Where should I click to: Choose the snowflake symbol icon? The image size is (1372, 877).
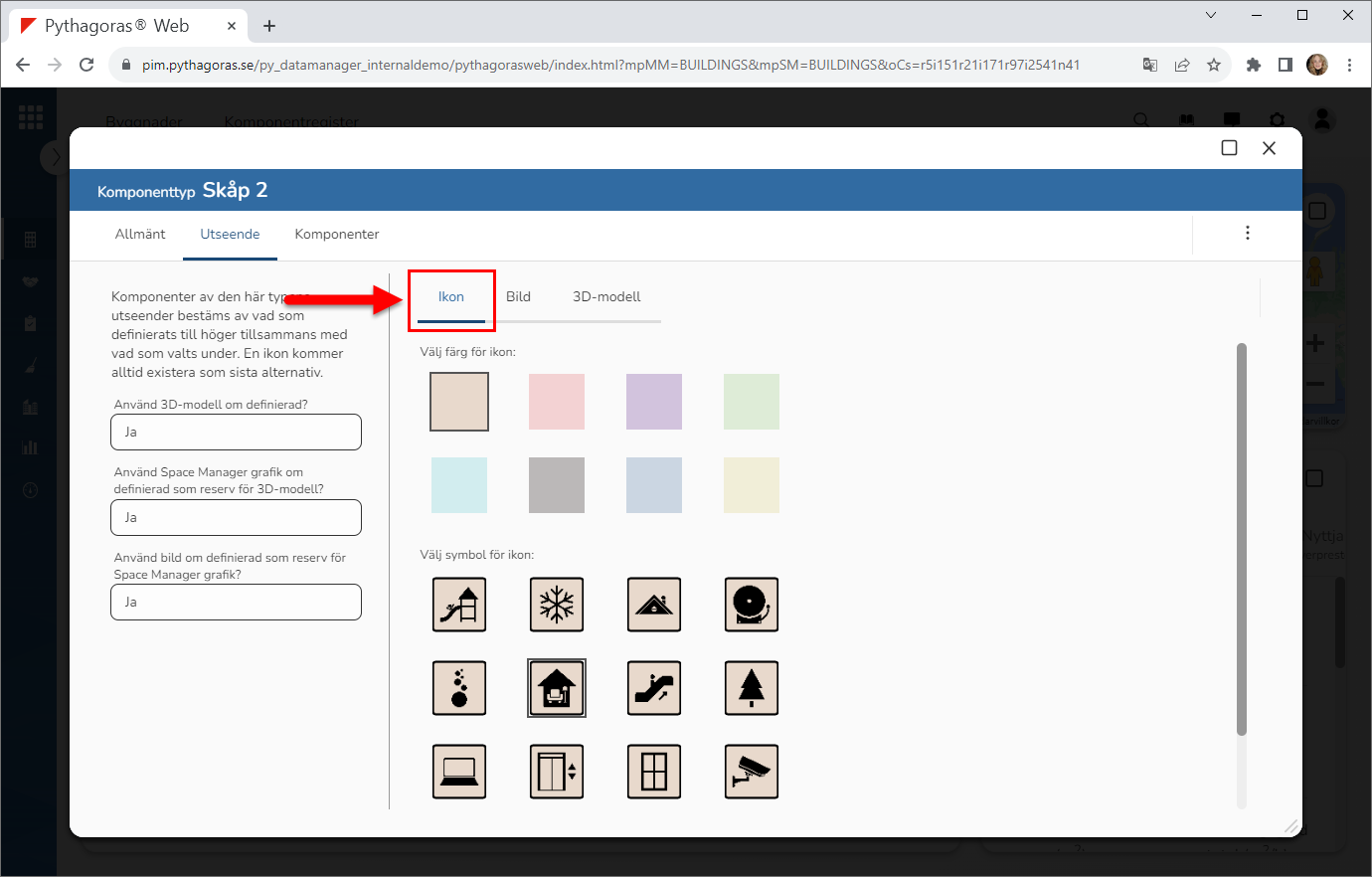tap(557, 605)
